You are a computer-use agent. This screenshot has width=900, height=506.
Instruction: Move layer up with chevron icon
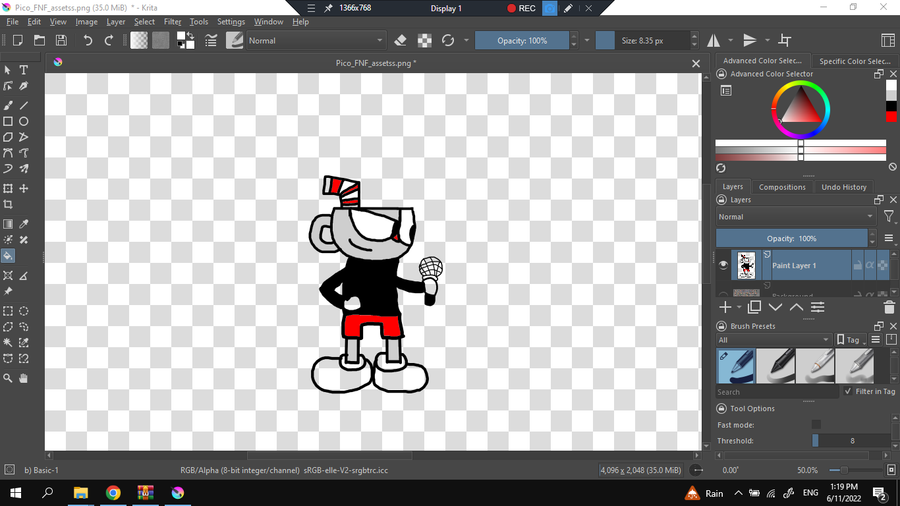797,308
